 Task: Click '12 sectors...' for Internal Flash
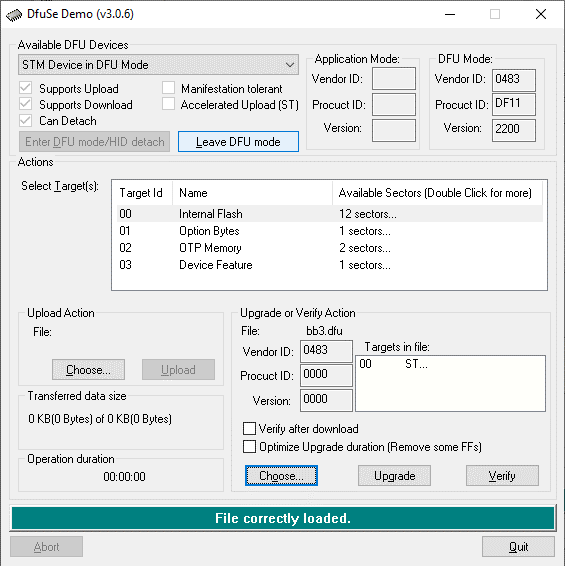click(x=368, y=214)
